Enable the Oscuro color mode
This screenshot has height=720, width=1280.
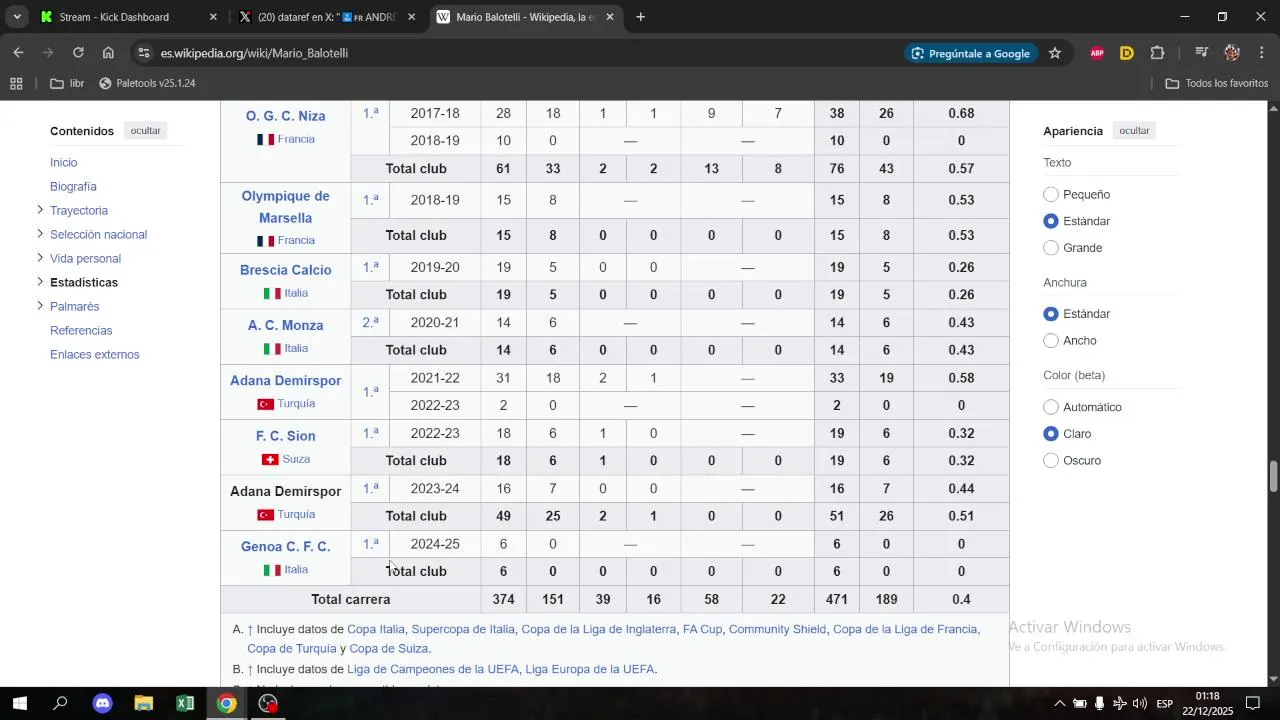click(1051, 461)
